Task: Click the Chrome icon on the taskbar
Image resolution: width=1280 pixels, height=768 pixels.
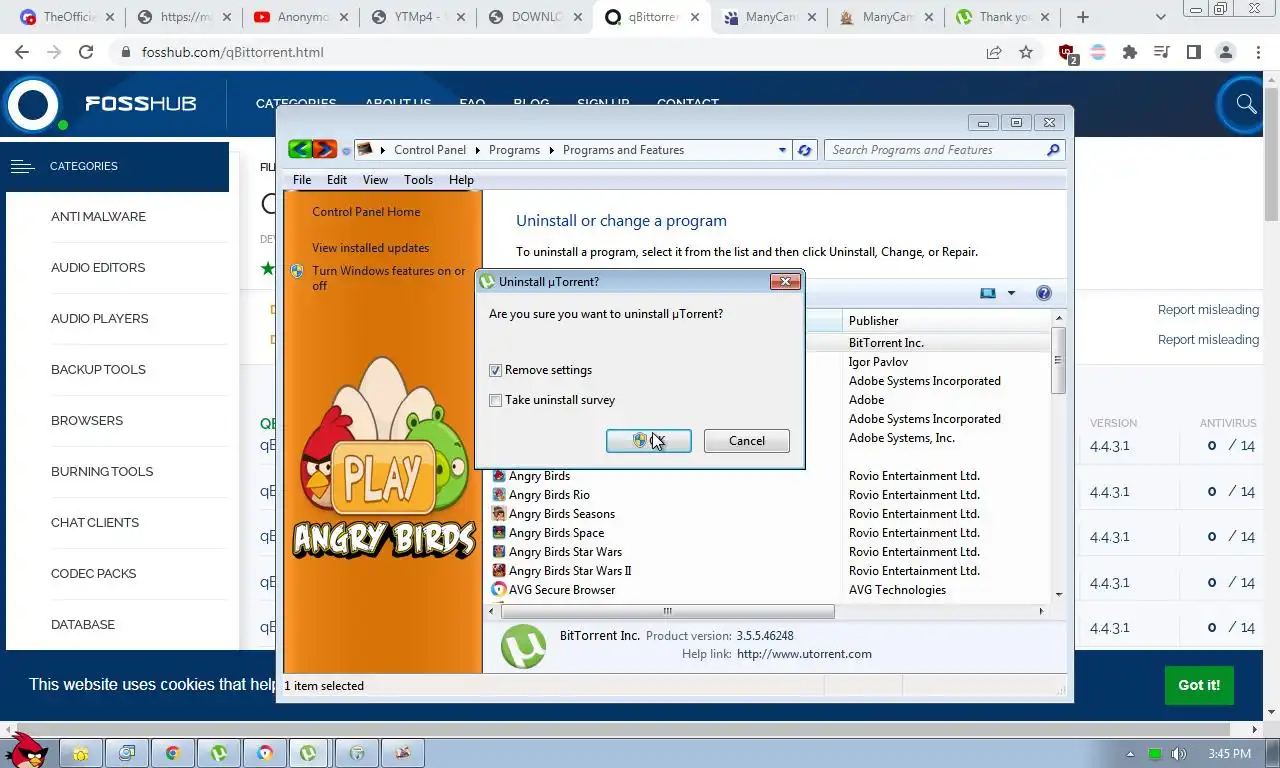Action: tap(172, 753)
